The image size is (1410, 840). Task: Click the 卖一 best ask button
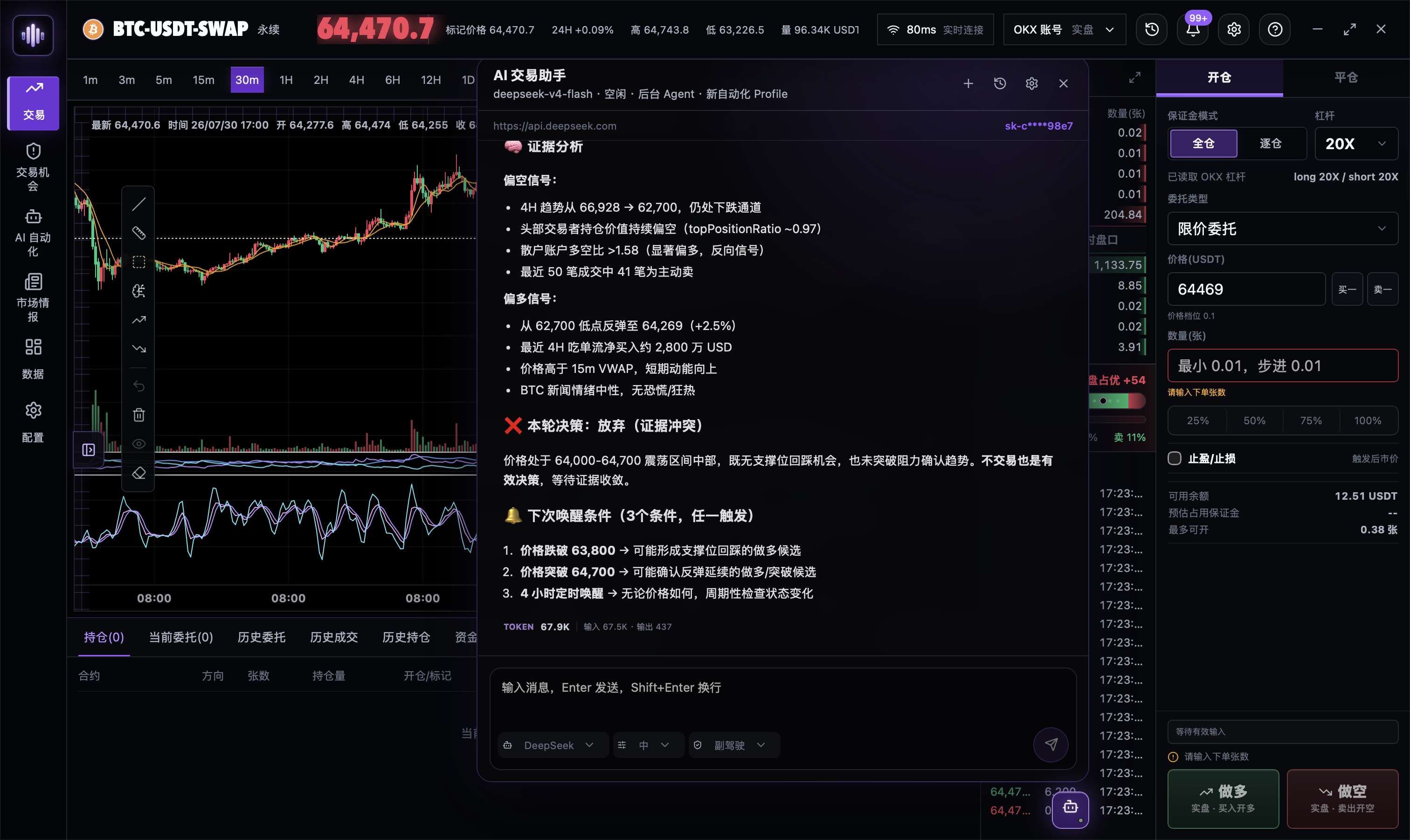click(x=1383, y=289)
